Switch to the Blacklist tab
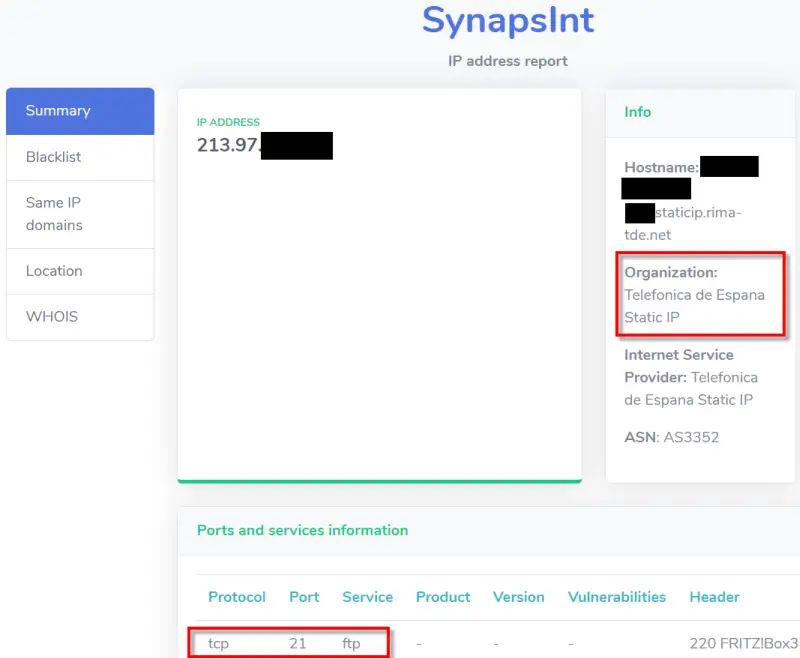This screenshot has height=658, width=800. 54,157
